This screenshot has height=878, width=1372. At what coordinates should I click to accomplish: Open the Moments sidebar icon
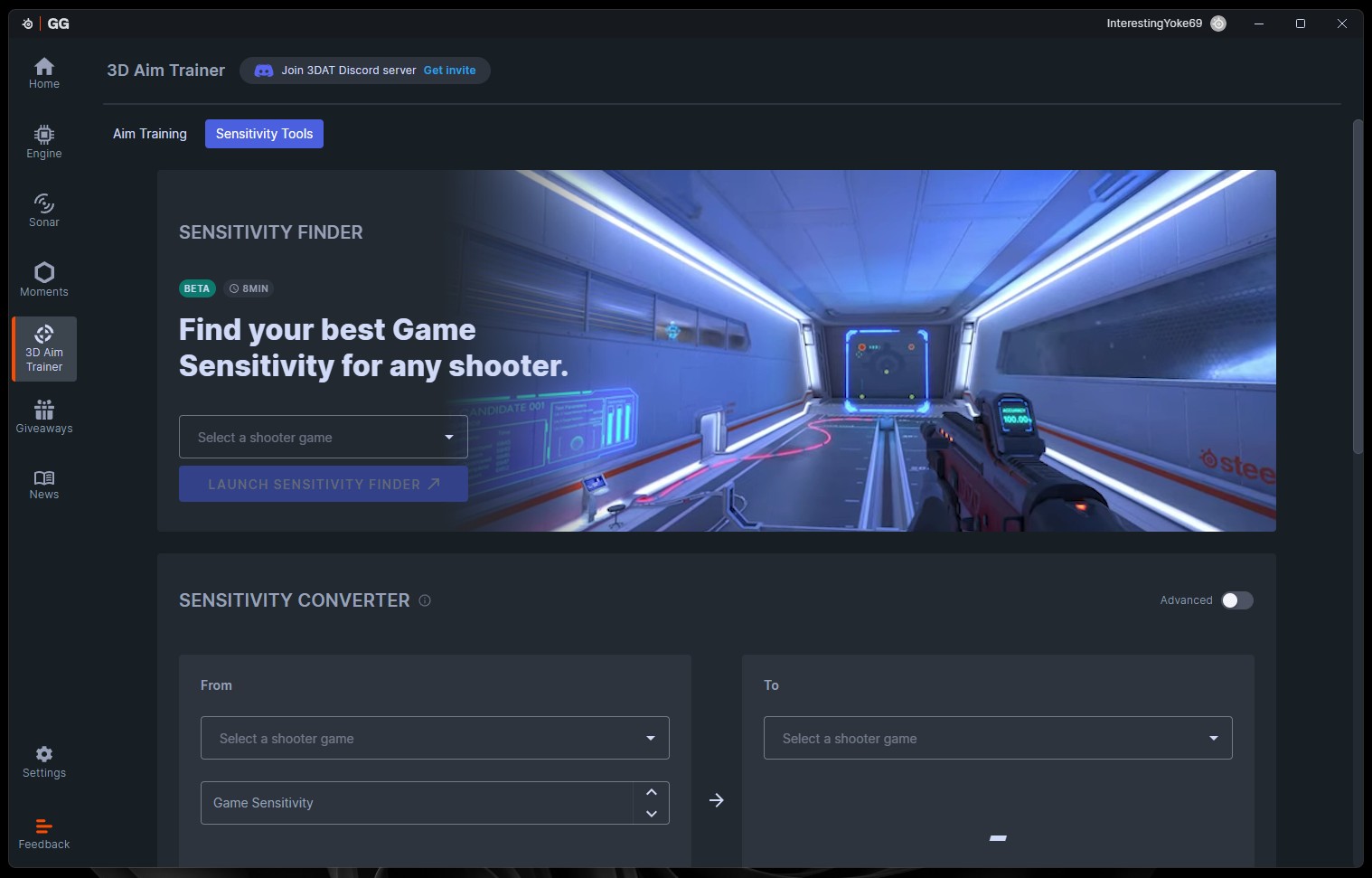(x=43, y=279)
